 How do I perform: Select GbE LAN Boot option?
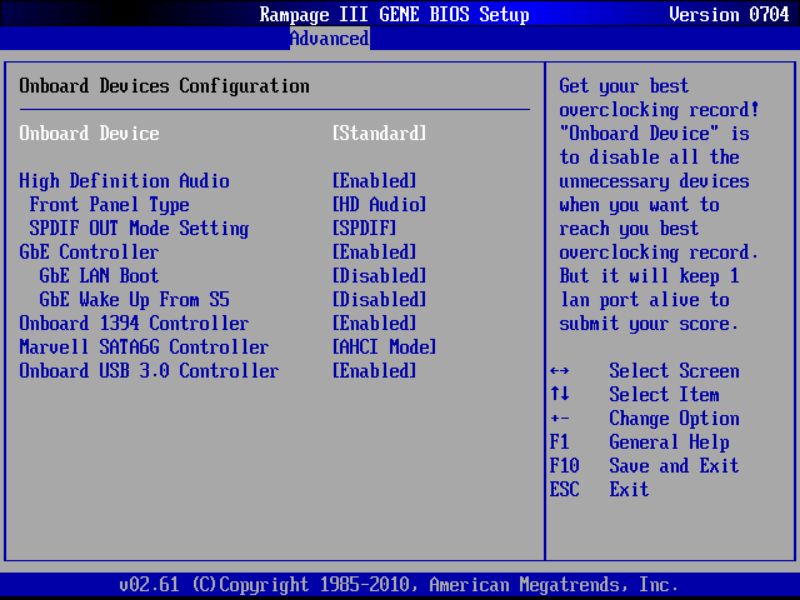coord(99,276)
